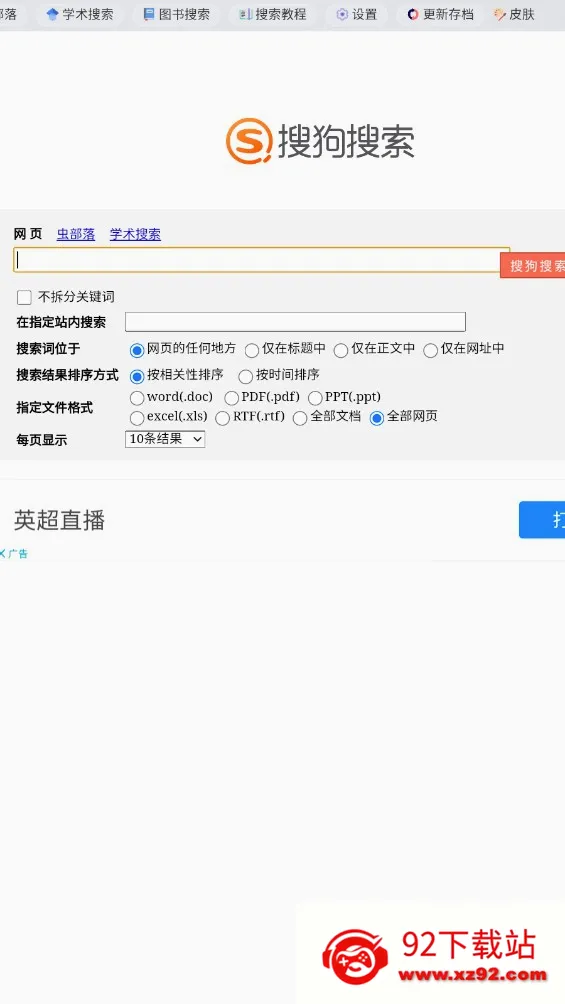Select word(.doc) file format

coord(136,398)
